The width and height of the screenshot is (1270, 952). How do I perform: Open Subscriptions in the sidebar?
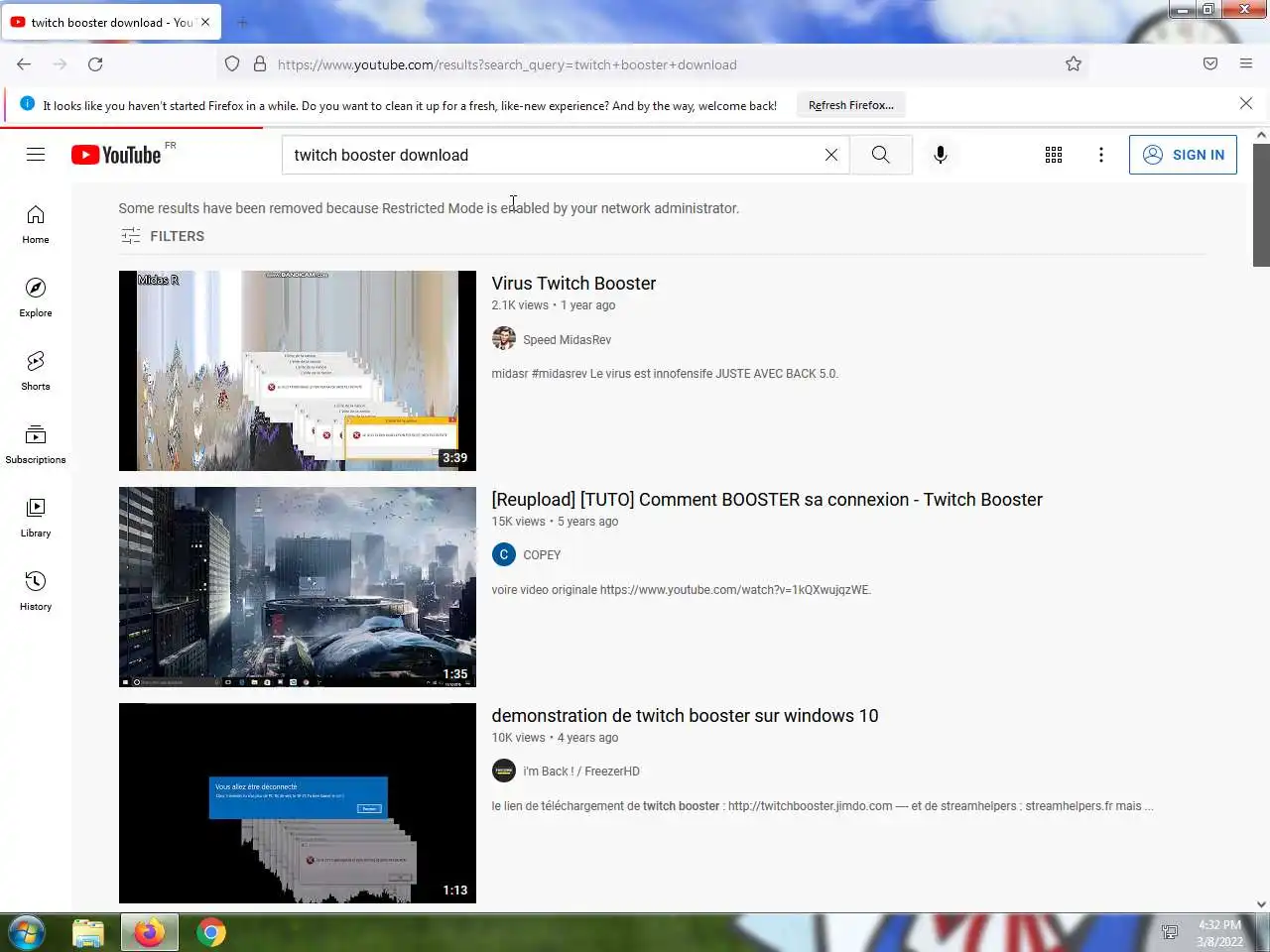(x=36, y=444)
